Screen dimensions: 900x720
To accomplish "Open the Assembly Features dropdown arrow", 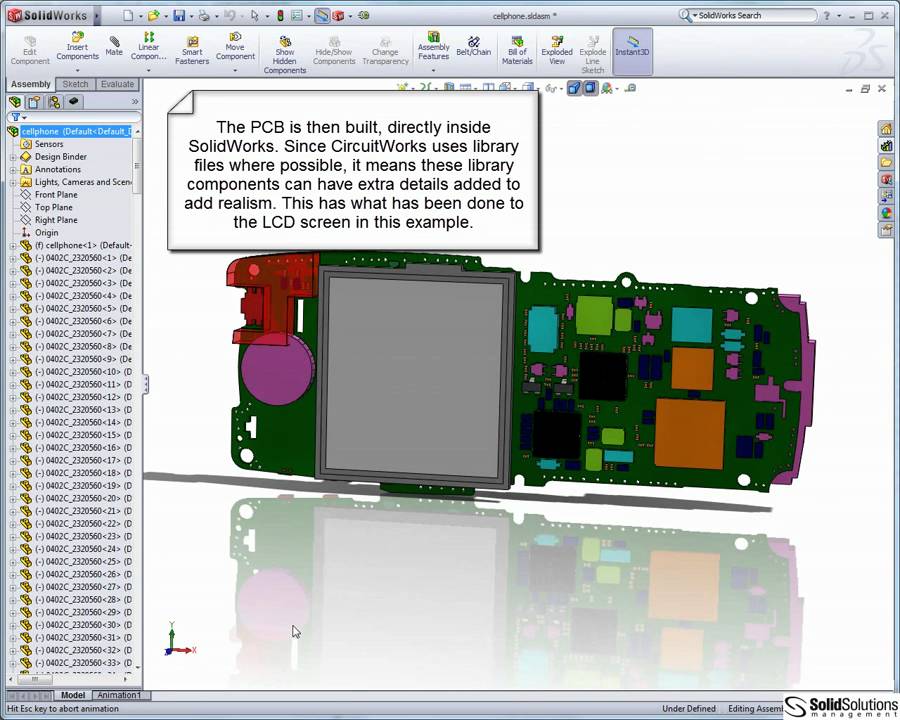I will pos(433,70).
